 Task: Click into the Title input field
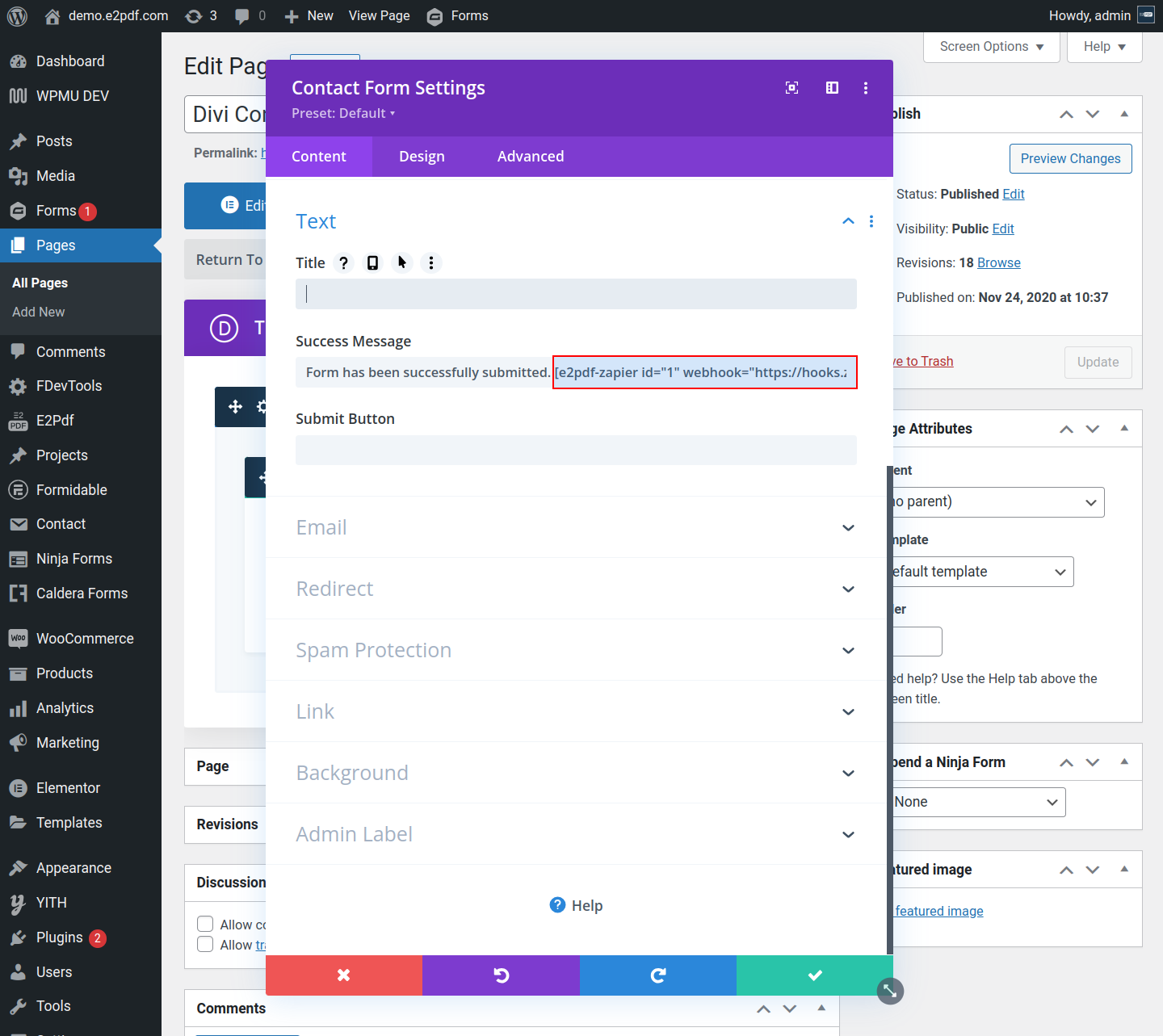click(x=575, y=294)
